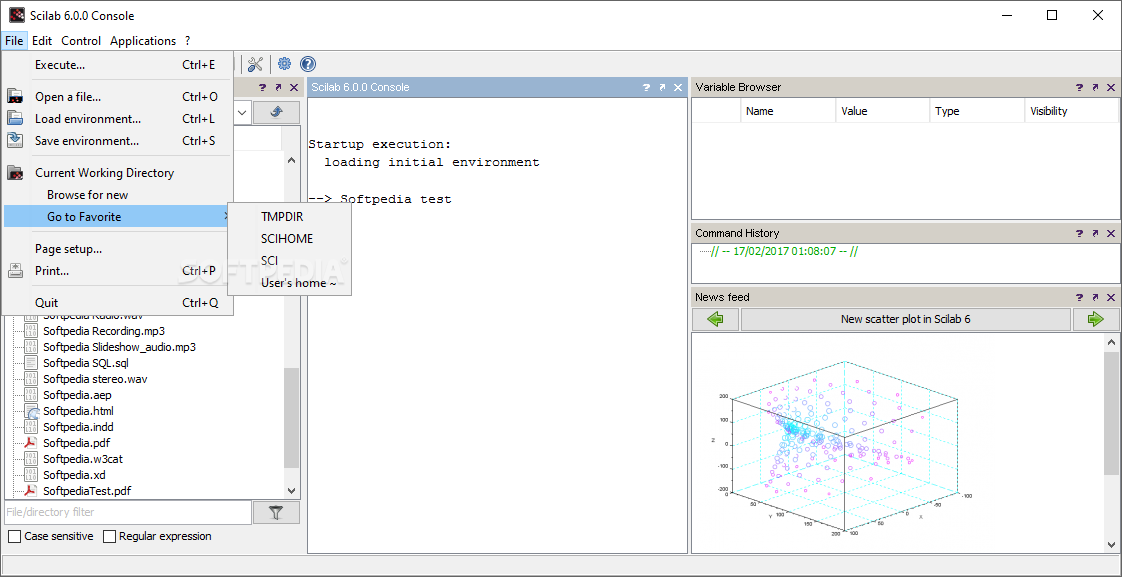Click file browser scrollbar up arrow

click(291, 160)
